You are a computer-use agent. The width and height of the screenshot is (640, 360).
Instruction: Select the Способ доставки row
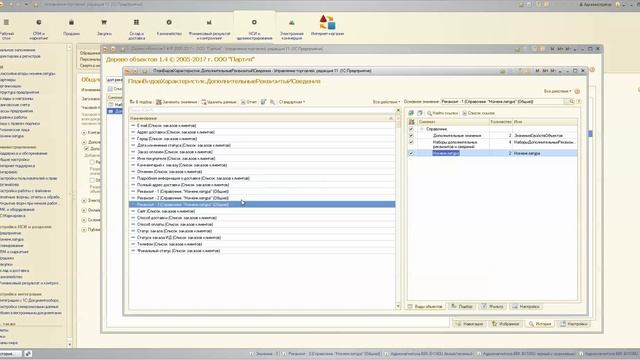262,218
